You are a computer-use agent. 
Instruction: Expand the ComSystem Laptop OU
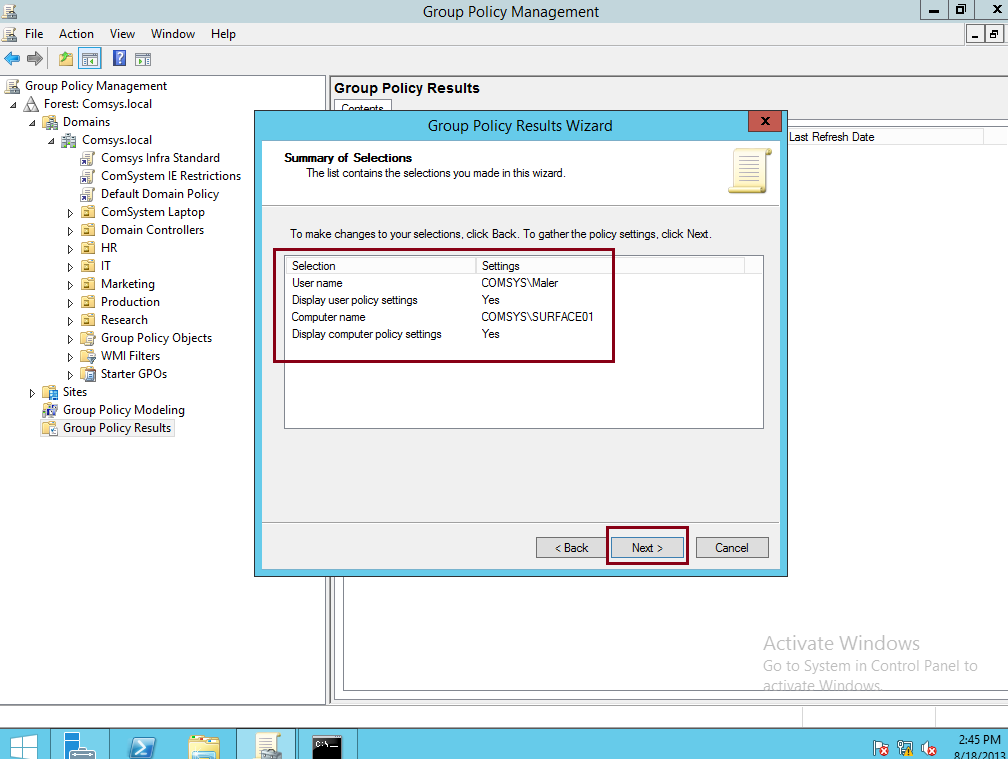[70, 213]
